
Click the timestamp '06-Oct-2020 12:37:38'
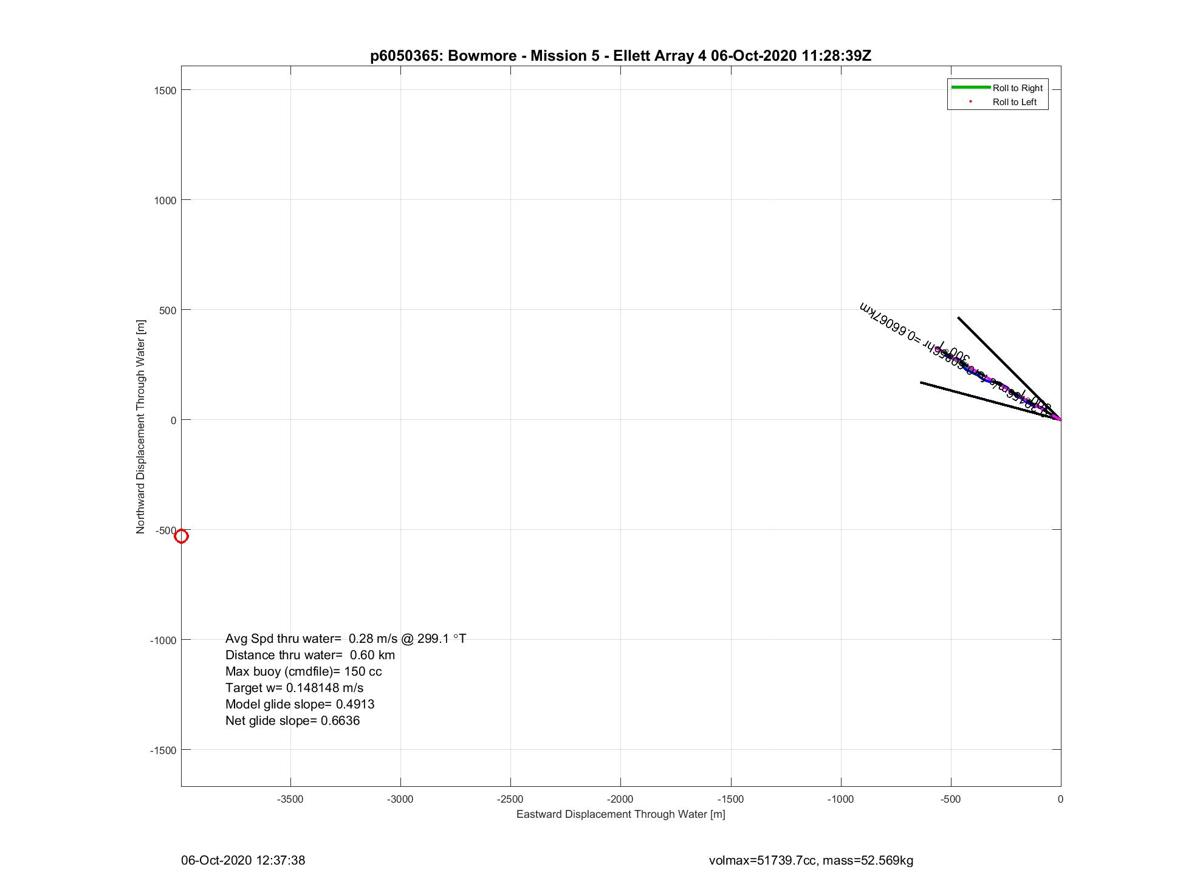coord(243,860)
